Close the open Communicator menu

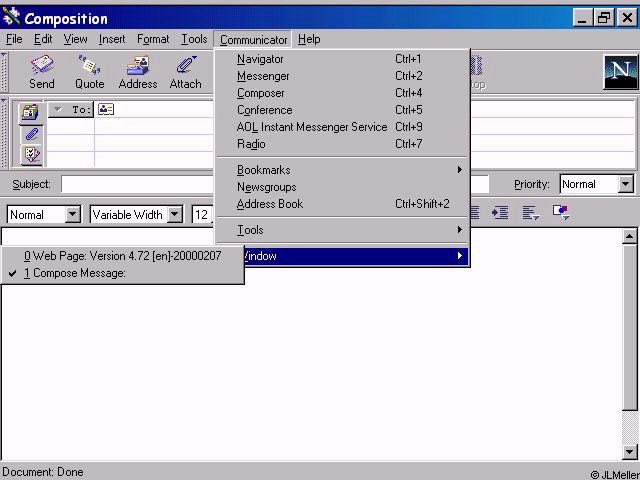tap(253, 40)
